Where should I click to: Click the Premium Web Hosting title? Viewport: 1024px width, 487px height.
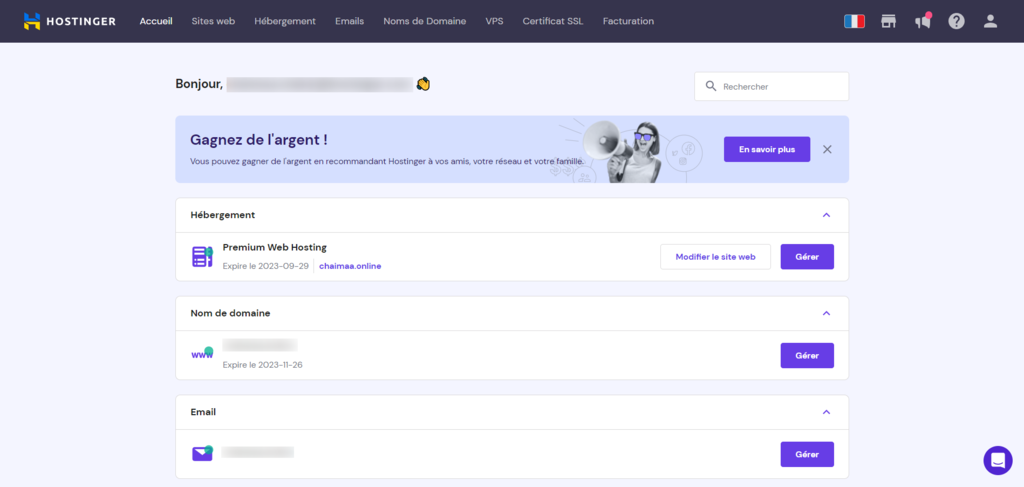[x=274, y=247]
